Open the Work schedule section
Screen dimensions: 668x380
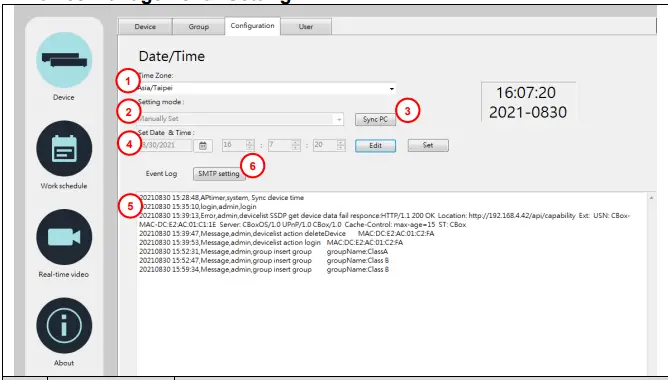tap(64, 149)
